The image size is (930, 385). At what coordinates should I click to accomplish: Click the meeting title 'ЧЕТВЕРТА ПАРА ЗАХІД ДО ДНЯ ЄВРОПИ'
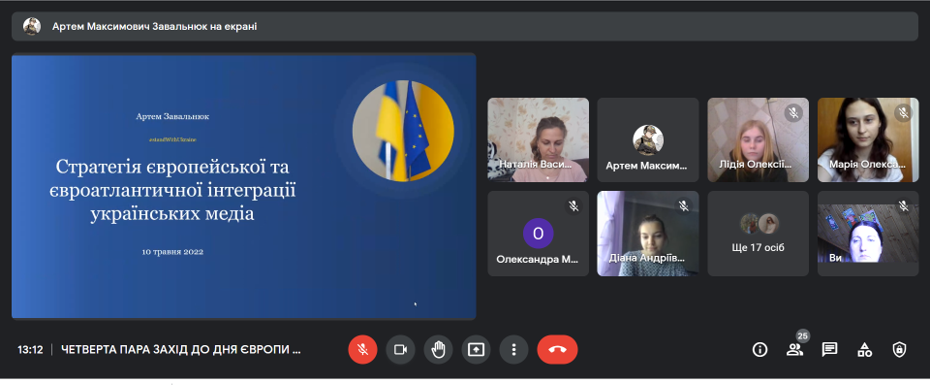(x=181, y=349)
